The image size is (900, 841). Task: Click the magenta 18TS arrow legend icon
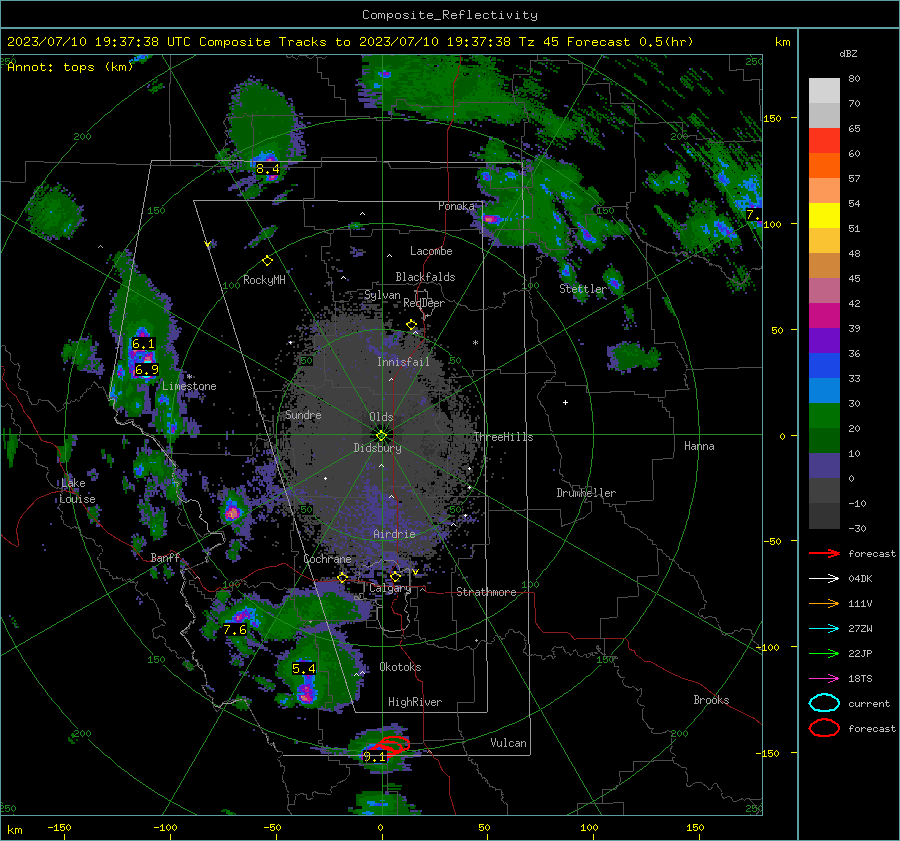click(824, 679)
